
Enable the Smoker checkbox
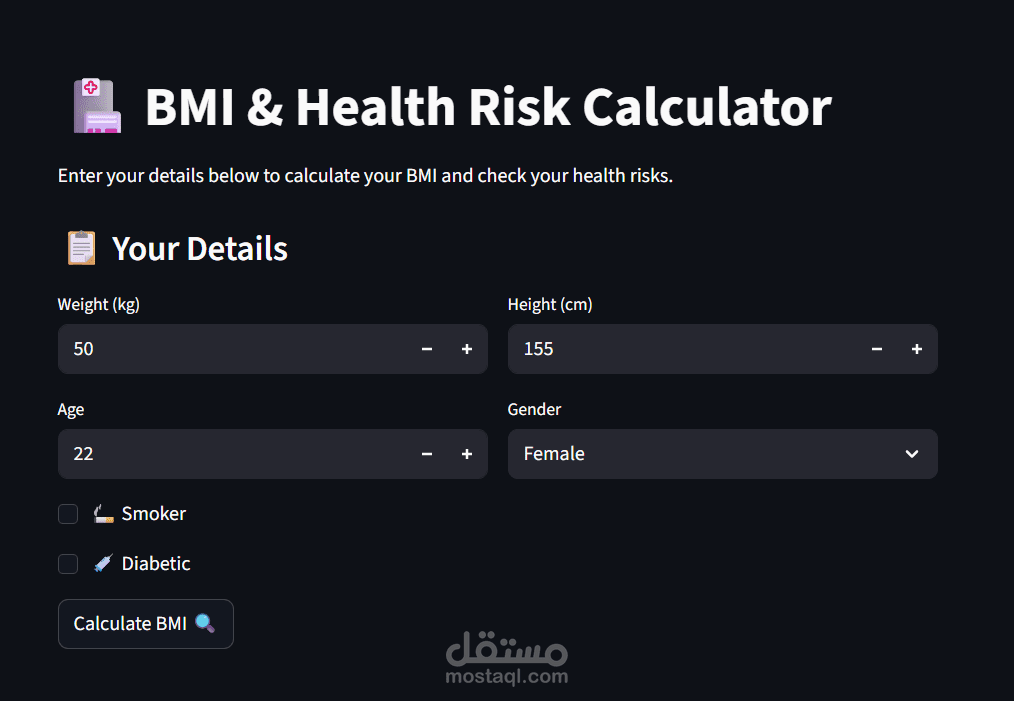click(67, 513)
